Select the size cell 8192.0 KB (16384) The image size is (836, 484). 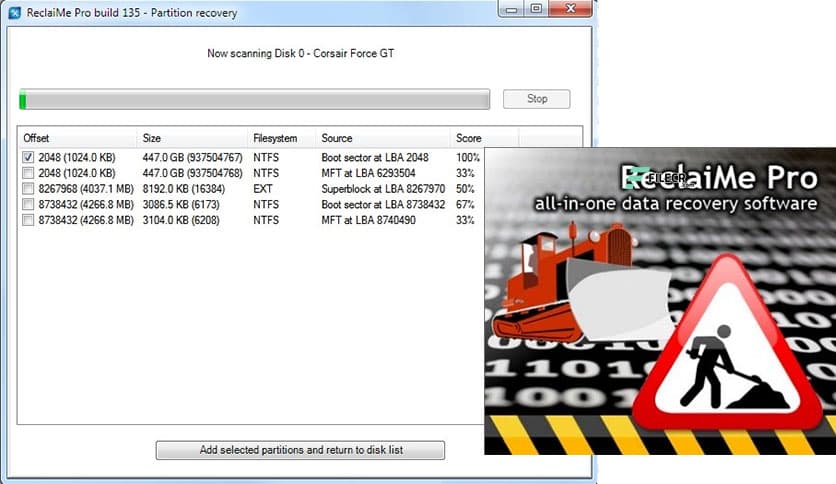click(x=183, y=189)
